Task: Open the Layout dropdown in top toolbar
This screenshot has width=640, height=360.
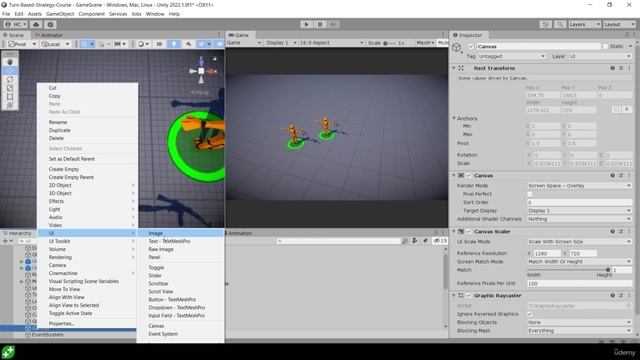Action: point(620,24)
